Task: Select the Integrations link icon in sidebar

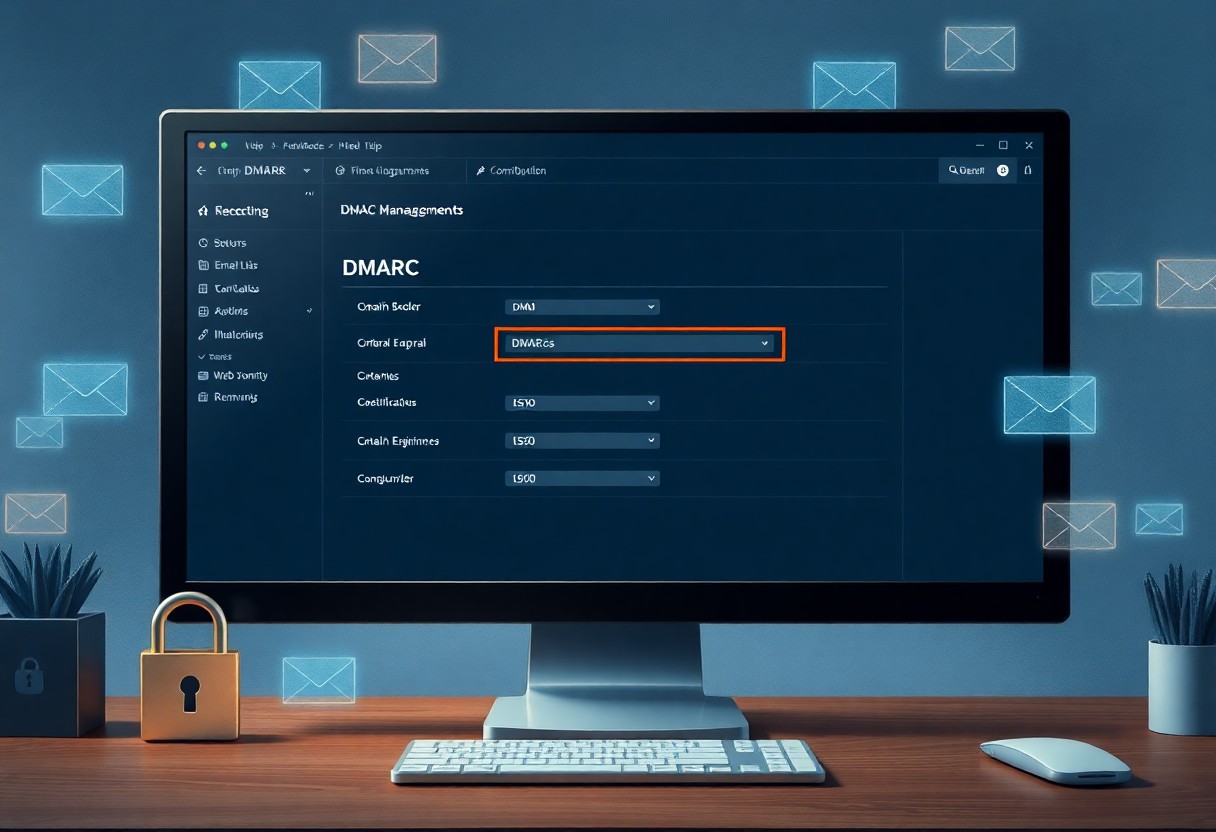Action: (x=202, y=335)
